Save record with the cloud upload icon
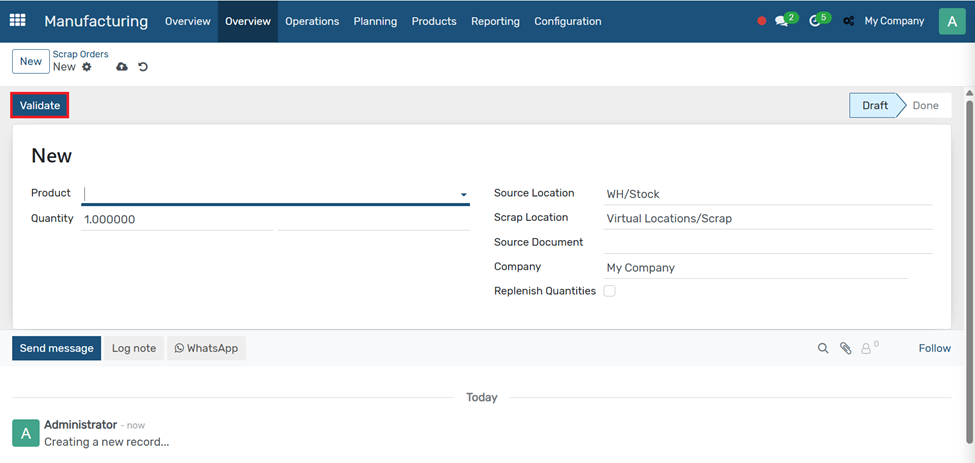 (x=122, y=67)
